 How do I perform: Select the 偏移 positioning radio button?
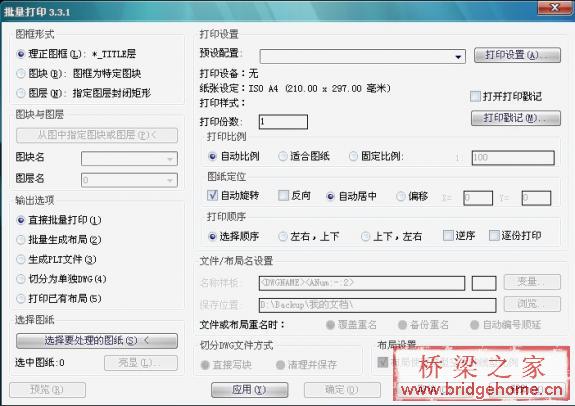(x=401, y=197)
